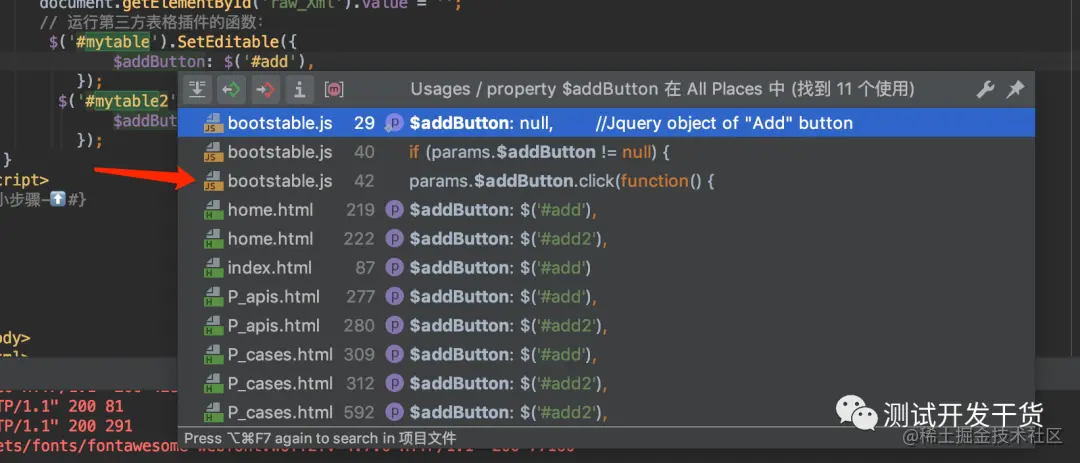Open home.html line 219 usage

[x=606, y=210]
